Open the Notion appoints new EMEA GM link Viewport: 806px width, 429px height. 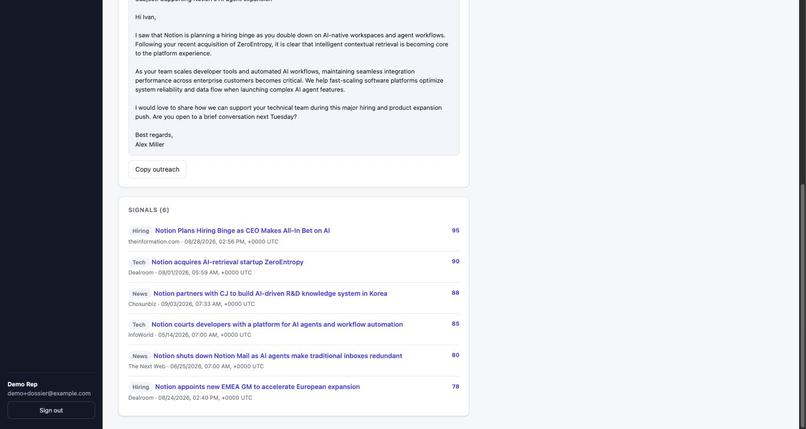[258, 387]
